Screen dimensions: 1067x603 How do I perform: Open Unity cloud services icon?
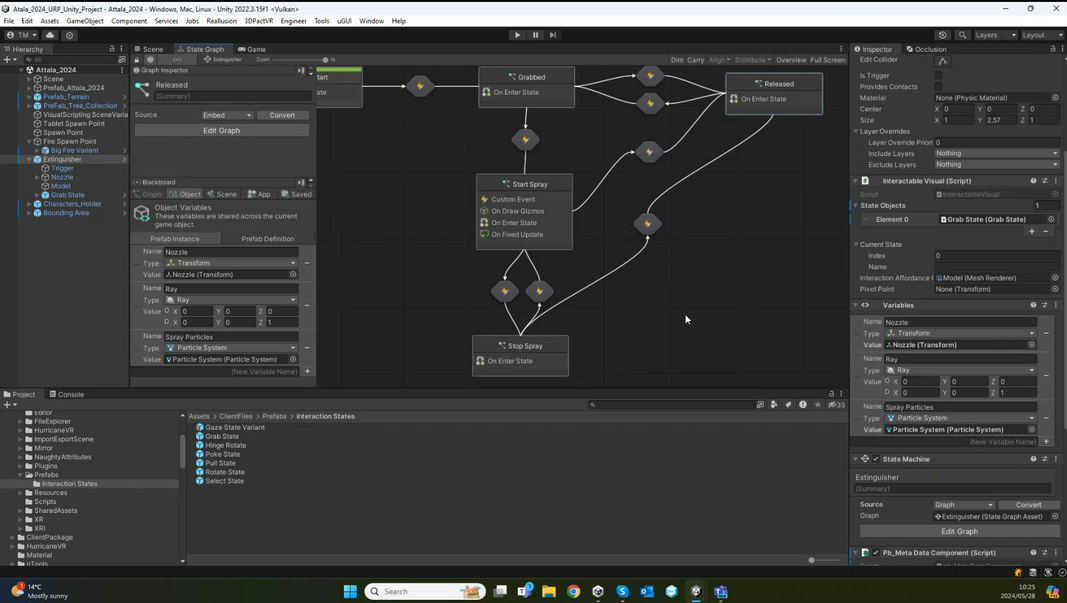(x=50, y=35)
